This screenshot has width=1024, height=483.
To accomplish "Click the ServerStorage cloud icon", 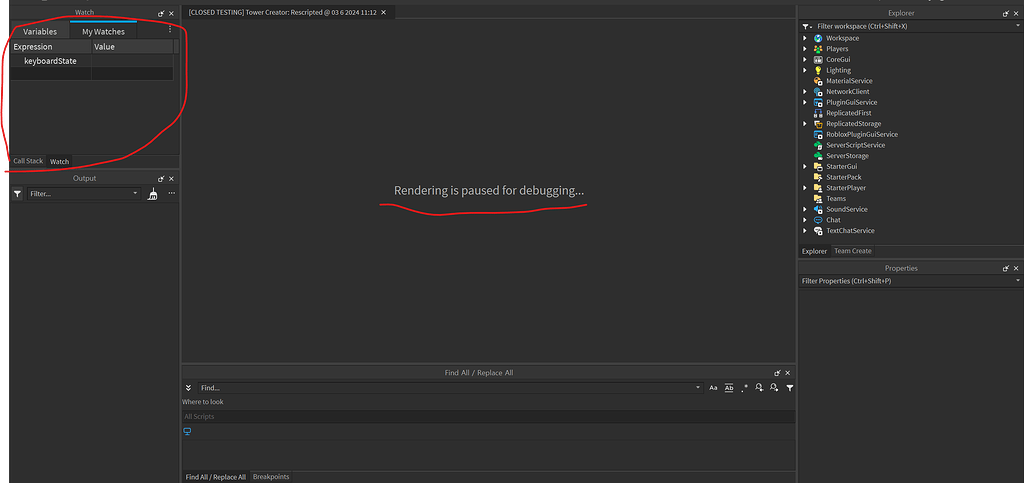I will [x=818, y=156].
